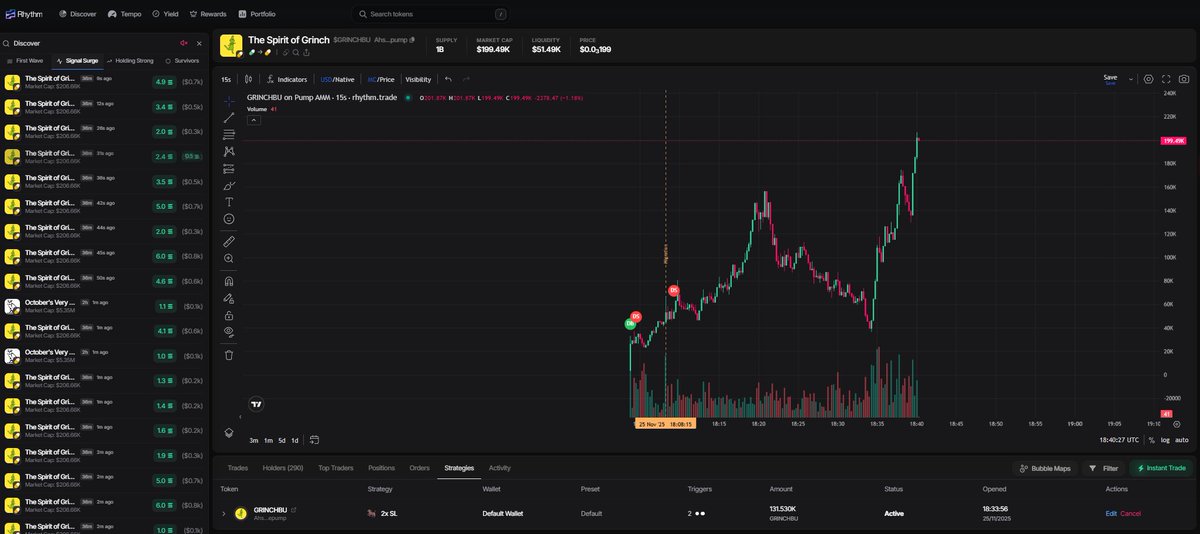
Task: Toggle percent scale on chart
Action: (x=1151, y=440)
